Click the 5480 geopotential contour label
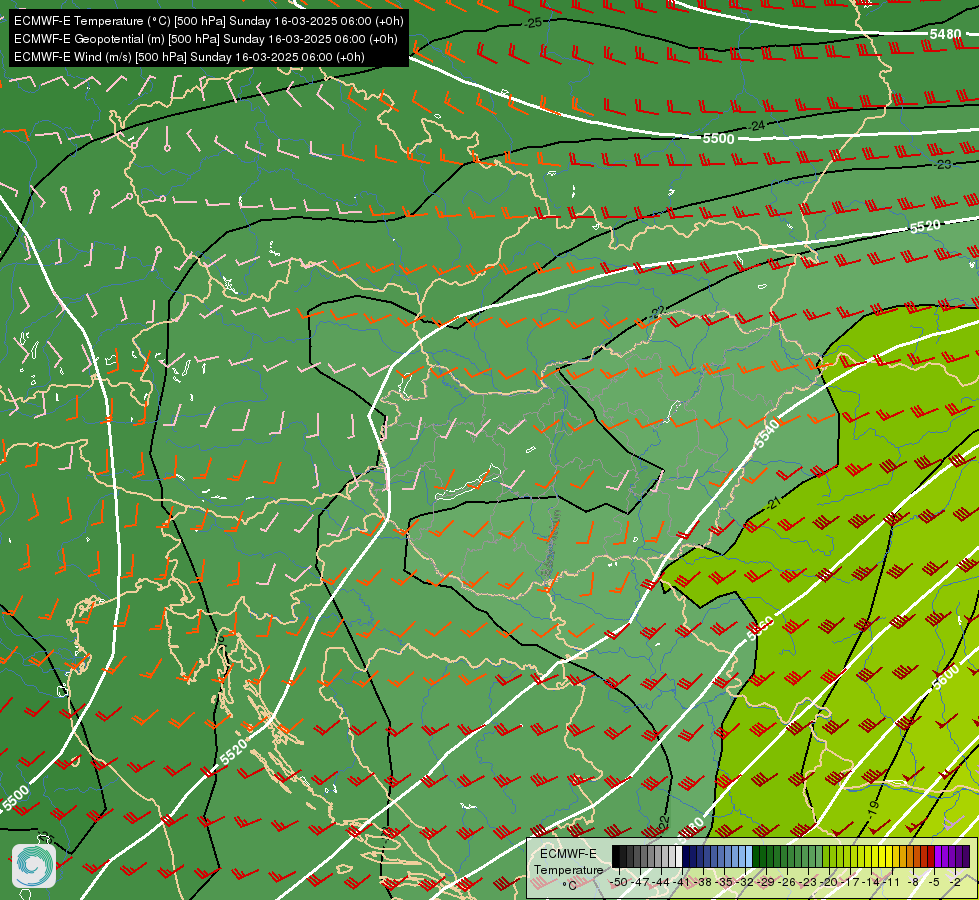The image size is (979, 900). 945,34
